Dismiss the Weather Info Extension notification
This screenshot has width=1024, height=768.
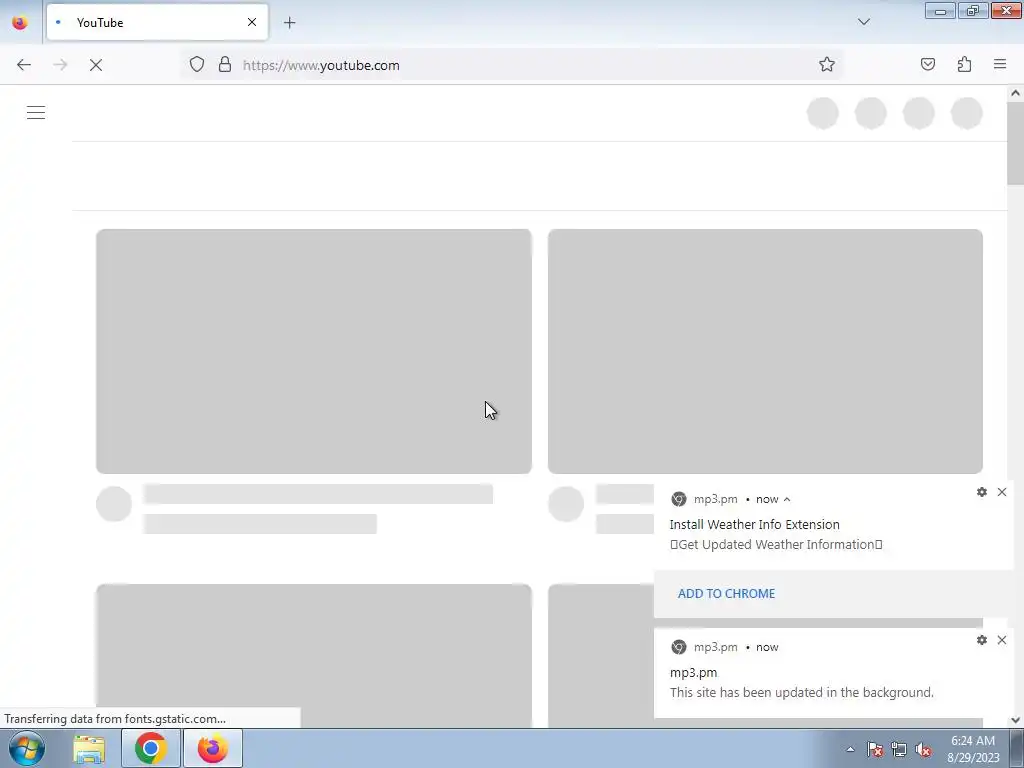[x=1002, y=492]
